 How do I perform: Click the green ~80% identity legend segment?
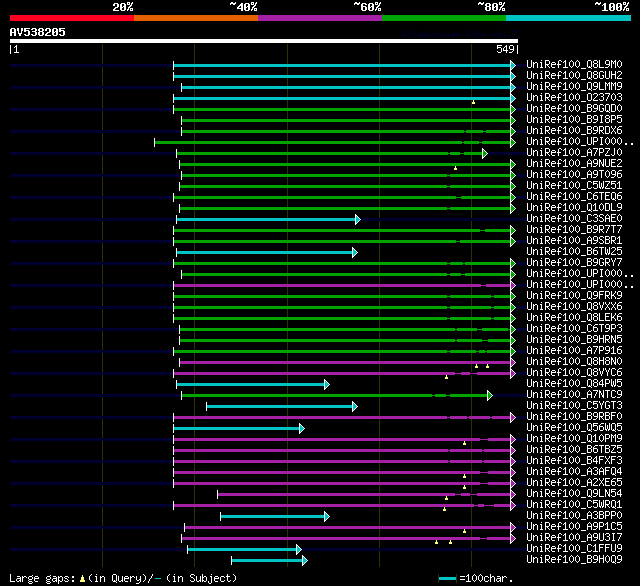pyautogui.click(x=444, y=18)
